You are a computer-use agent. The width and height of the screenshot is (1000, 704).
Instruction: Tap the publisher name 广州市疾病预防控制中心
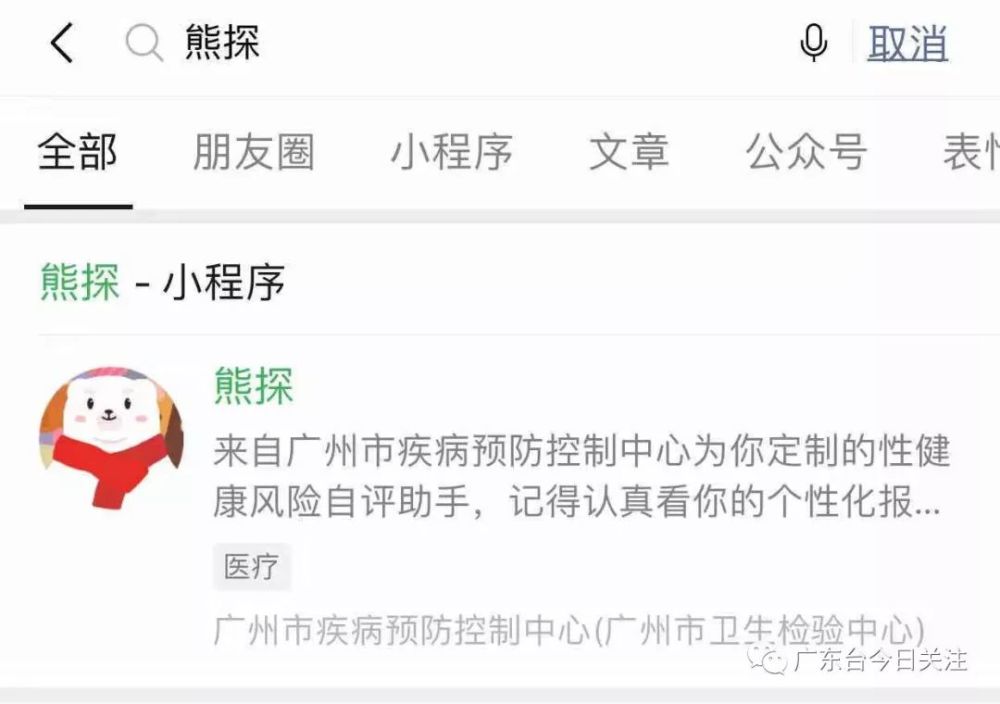pyautogui.click(x=401, y=629)
